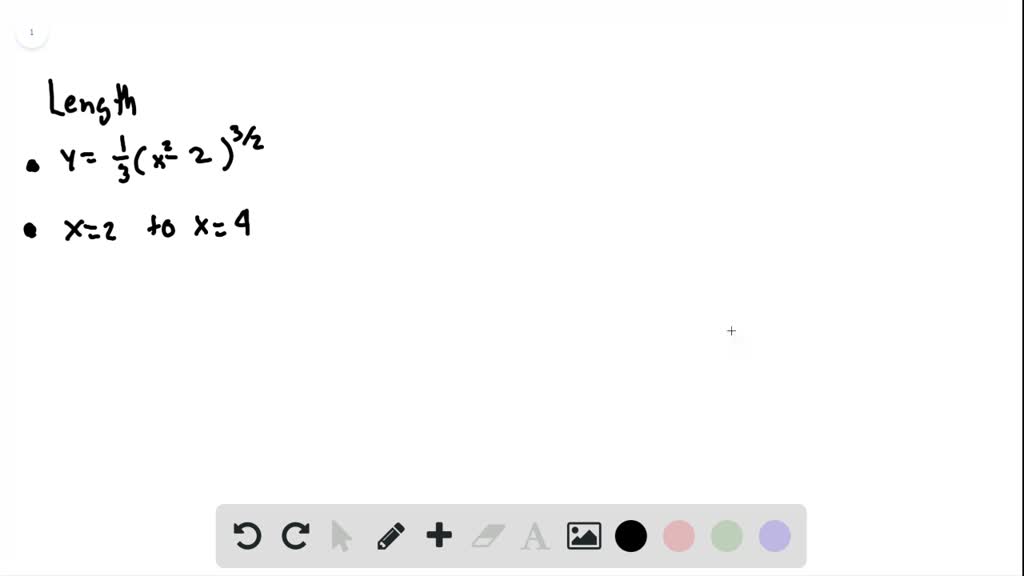1024x576 pixels.
Task: Activate the text 'A' tool
Action: point(535,537)
